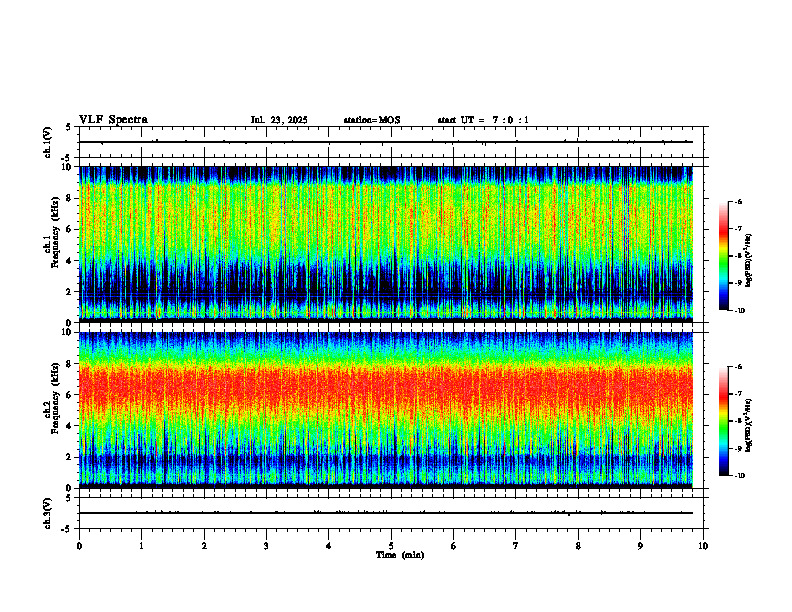Click time axis tick label "2"
The width and height of the screenshot is (792, 612).
(x=204, y=546)
